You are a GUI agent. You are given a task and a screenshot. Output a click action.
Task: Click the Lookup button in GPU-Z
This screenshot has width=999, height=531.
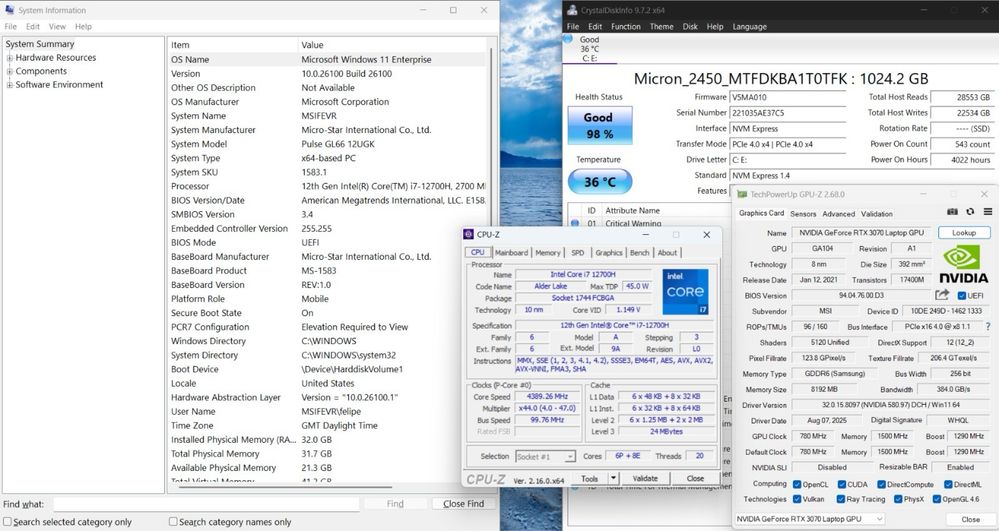964,233
